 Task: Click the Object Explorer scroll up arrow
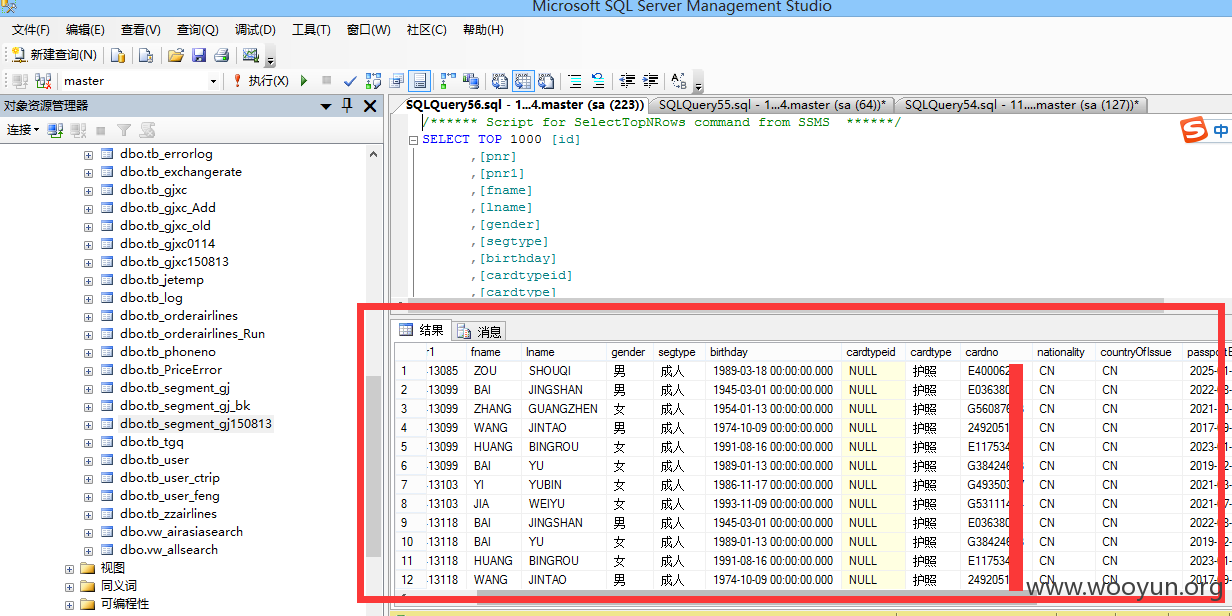[373, 154]
